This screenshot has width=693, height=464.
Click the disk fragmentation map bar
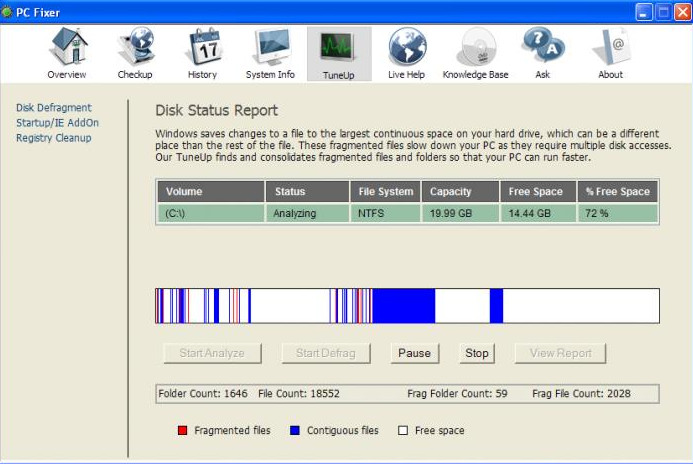pyautogui.click(x=407, y=306)
